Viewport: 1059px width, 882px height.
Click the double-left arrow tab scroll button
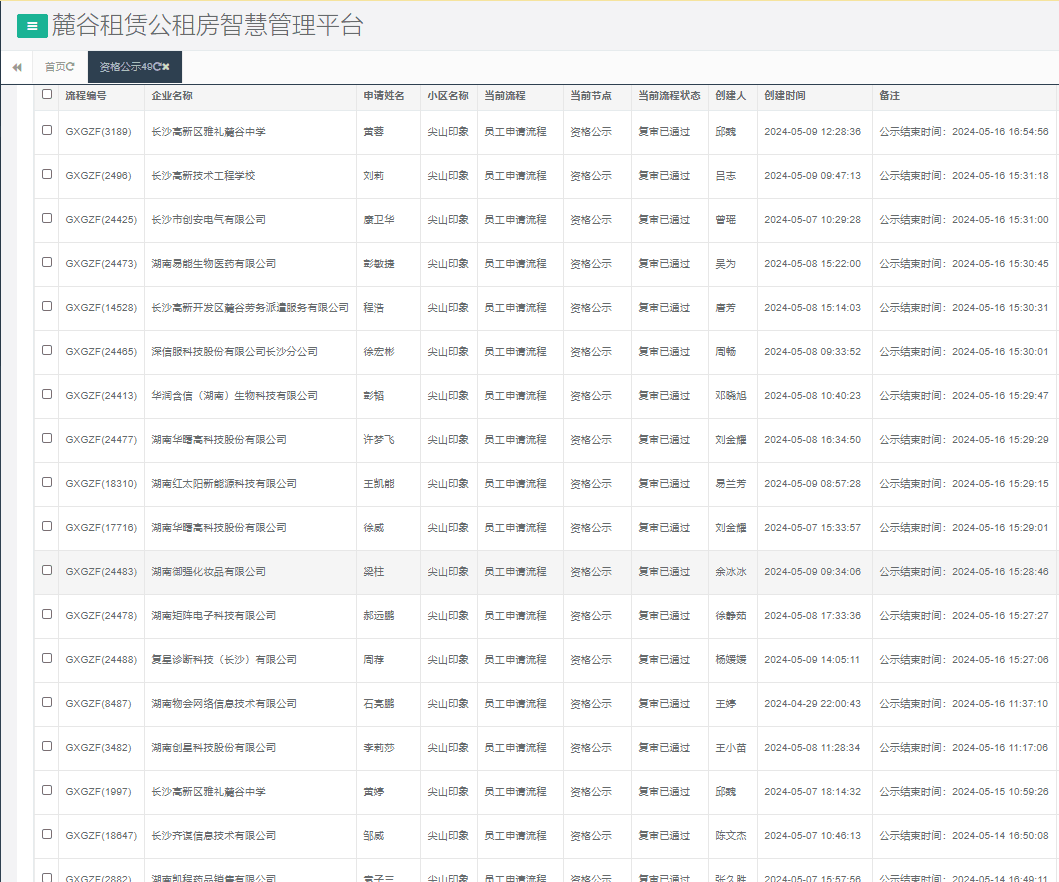17,67
